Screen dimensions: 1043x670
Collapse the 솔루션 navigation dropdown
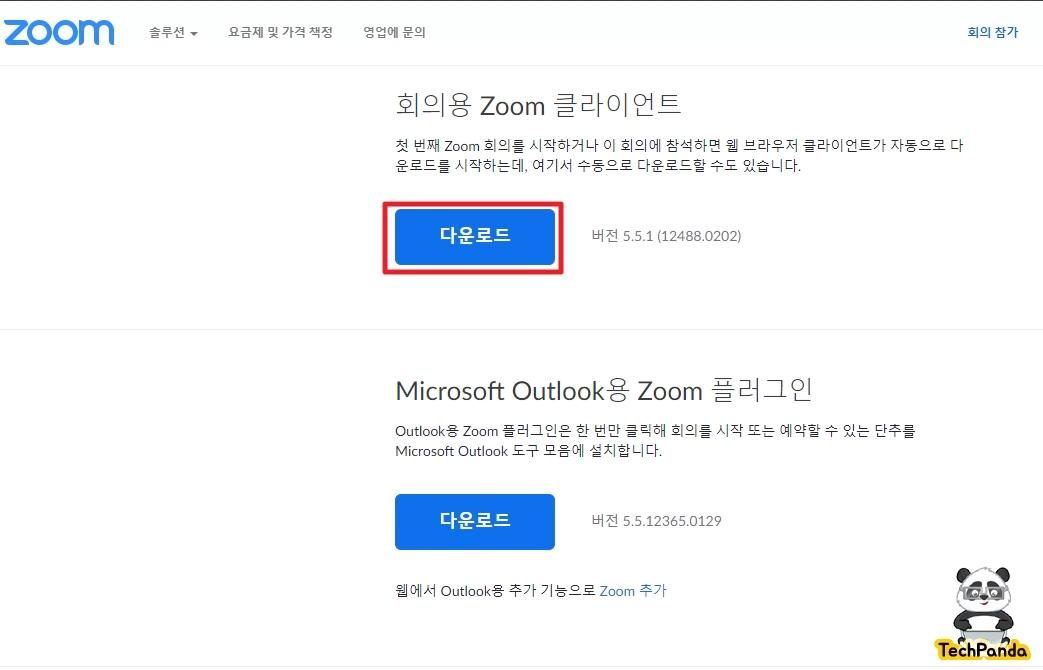[x=170, y=32]
